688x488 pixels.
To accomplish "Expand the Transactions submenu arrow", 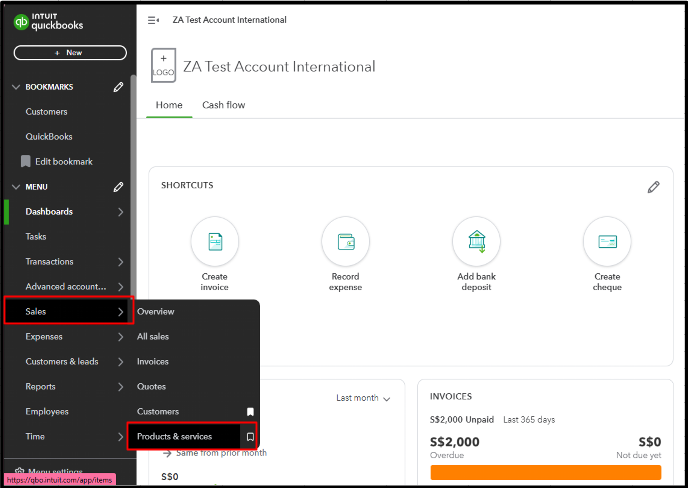I will coord(121,262).
